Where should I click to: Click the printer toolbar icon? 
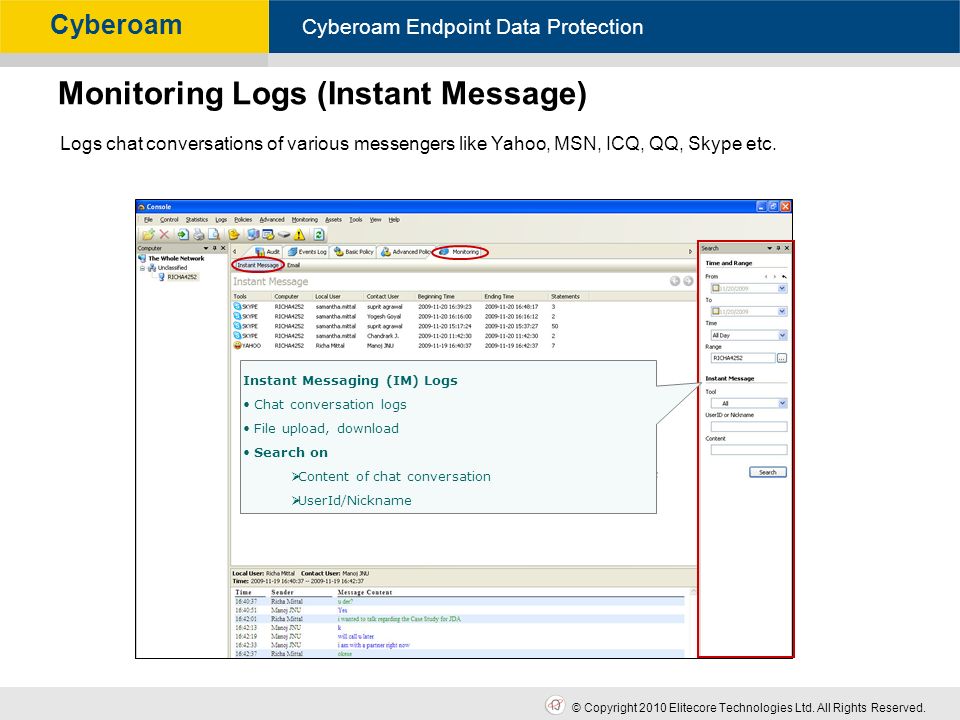[198, 234]
